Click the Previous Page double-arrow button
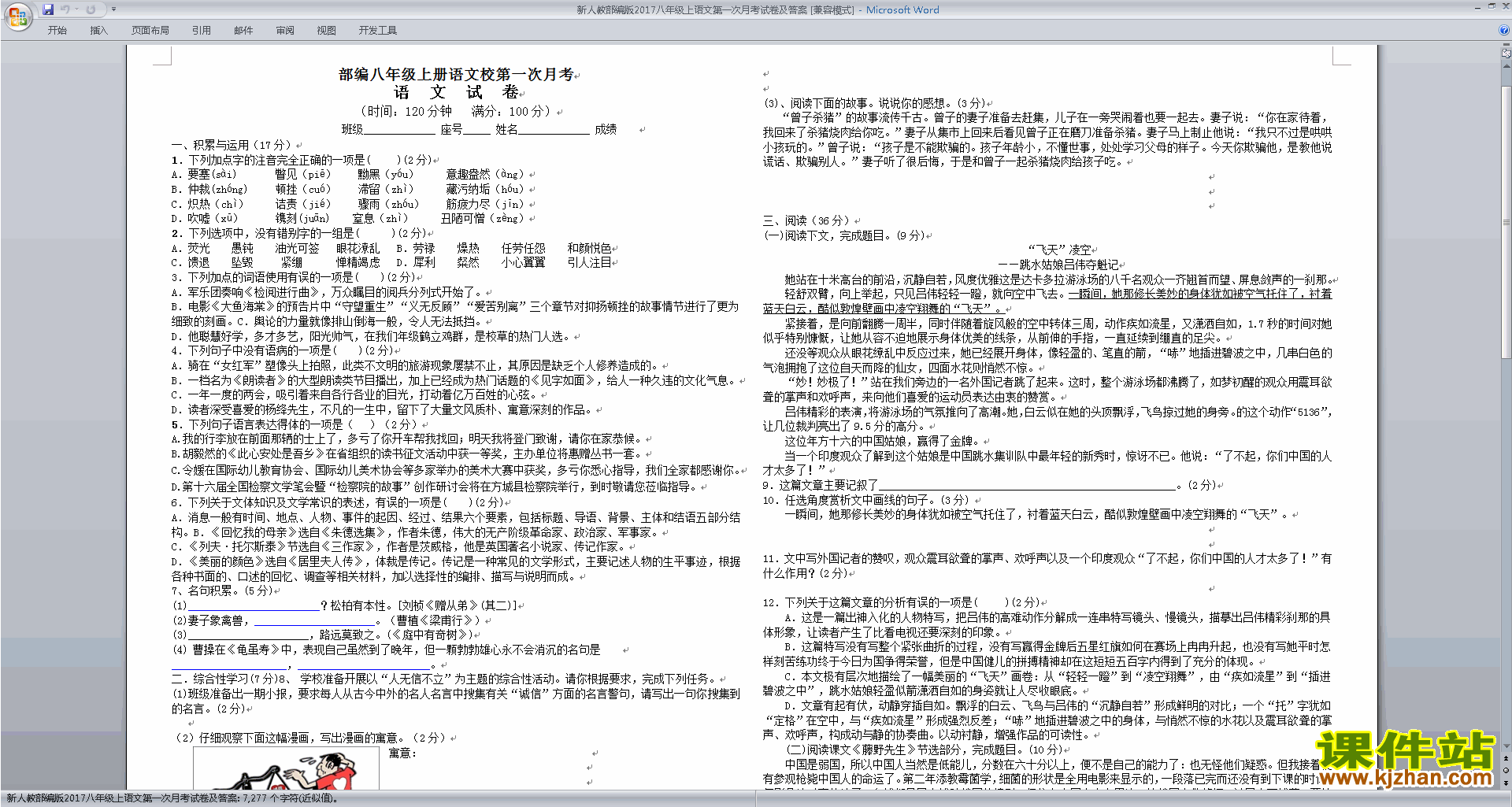The height and width of the screenshot is (807, 1512). [x=1506, y=758]
